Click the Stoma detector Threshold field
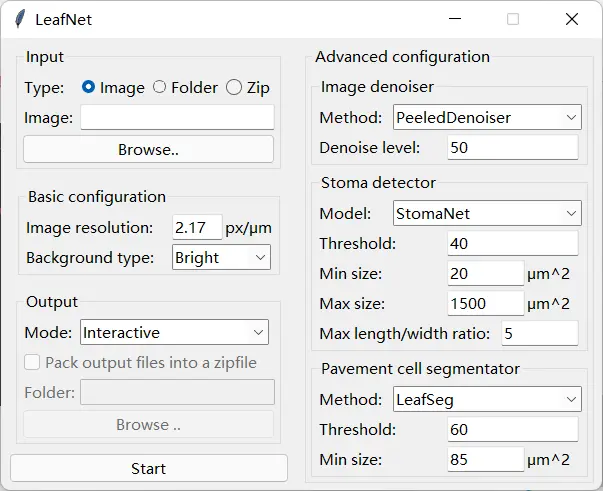This screenshot has height=491, width=603. (x=513, y=243)
